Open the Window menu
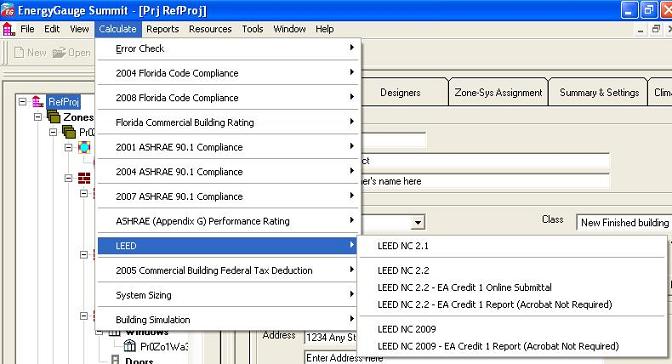672x364 pixels. tap(289, 29)
